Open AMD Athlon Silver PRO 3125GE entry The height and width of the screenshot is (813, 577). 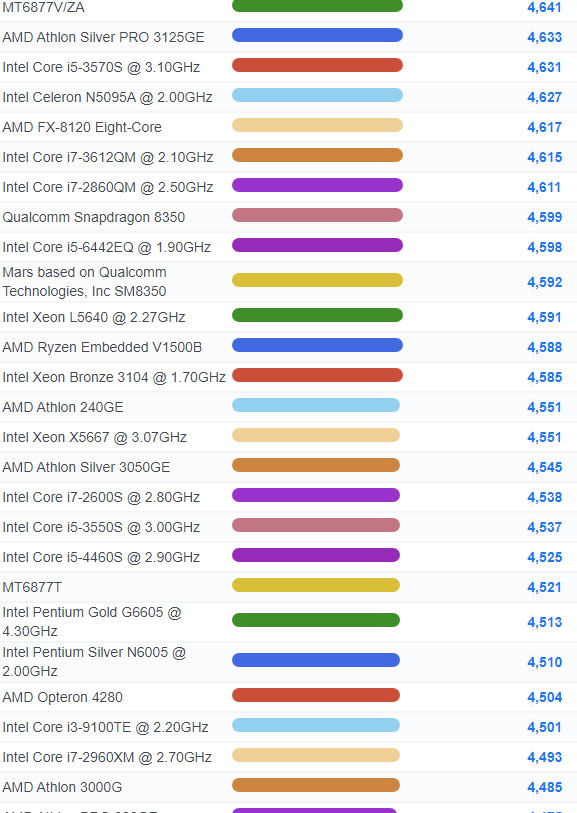coord(103,37)
